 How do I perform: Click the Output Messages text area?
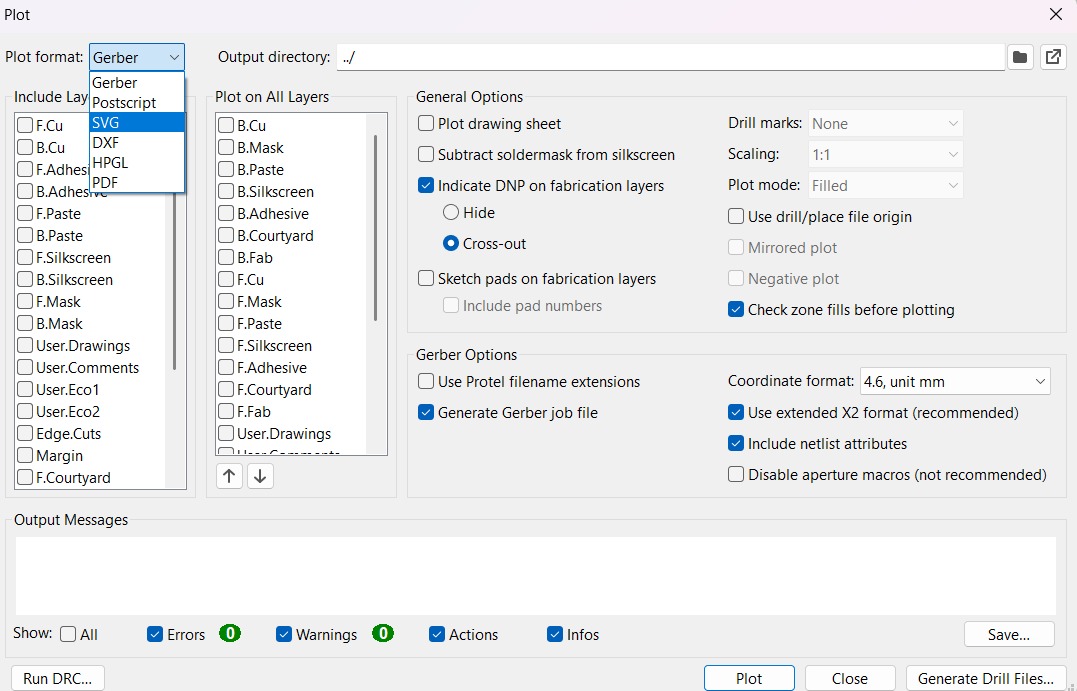[x=536, y=576]
